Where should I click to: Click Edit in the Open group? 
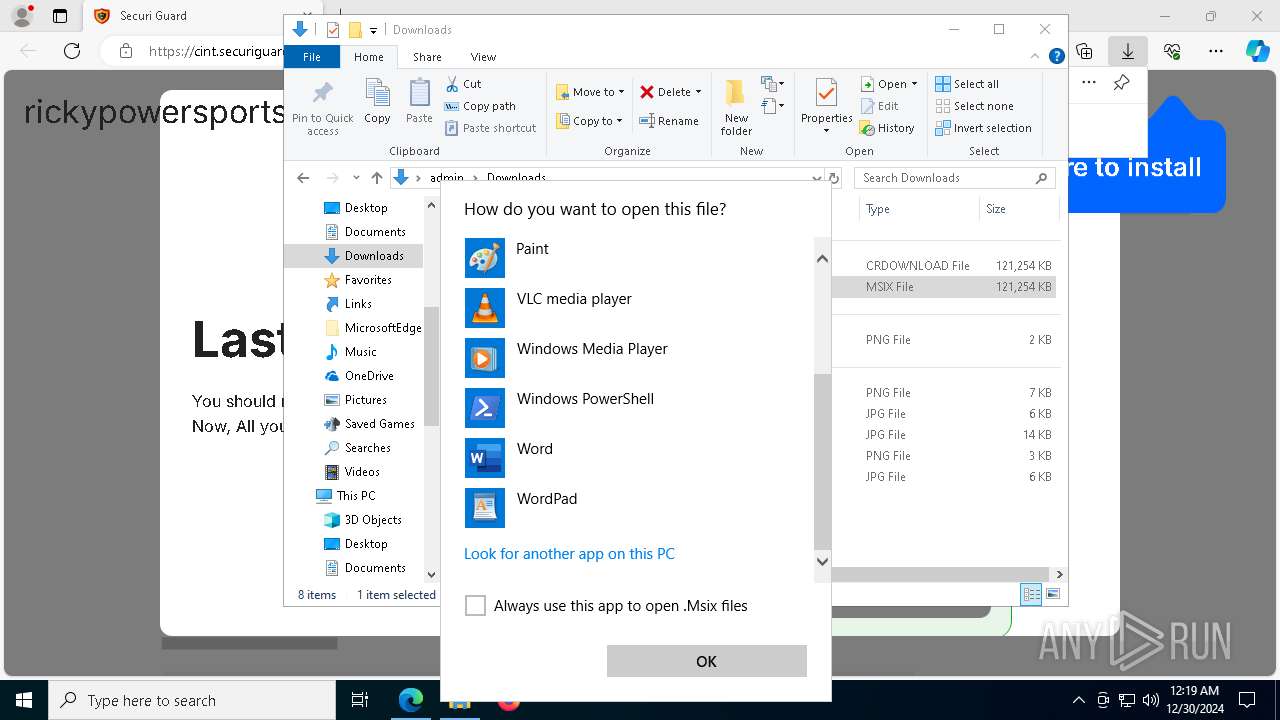click(x=879, y=106)
